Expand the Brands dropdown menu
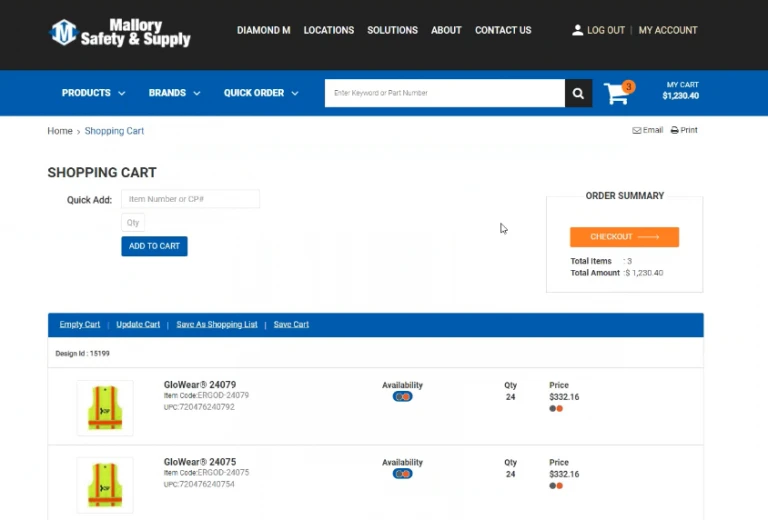768x520 pixels. [174, 93]
